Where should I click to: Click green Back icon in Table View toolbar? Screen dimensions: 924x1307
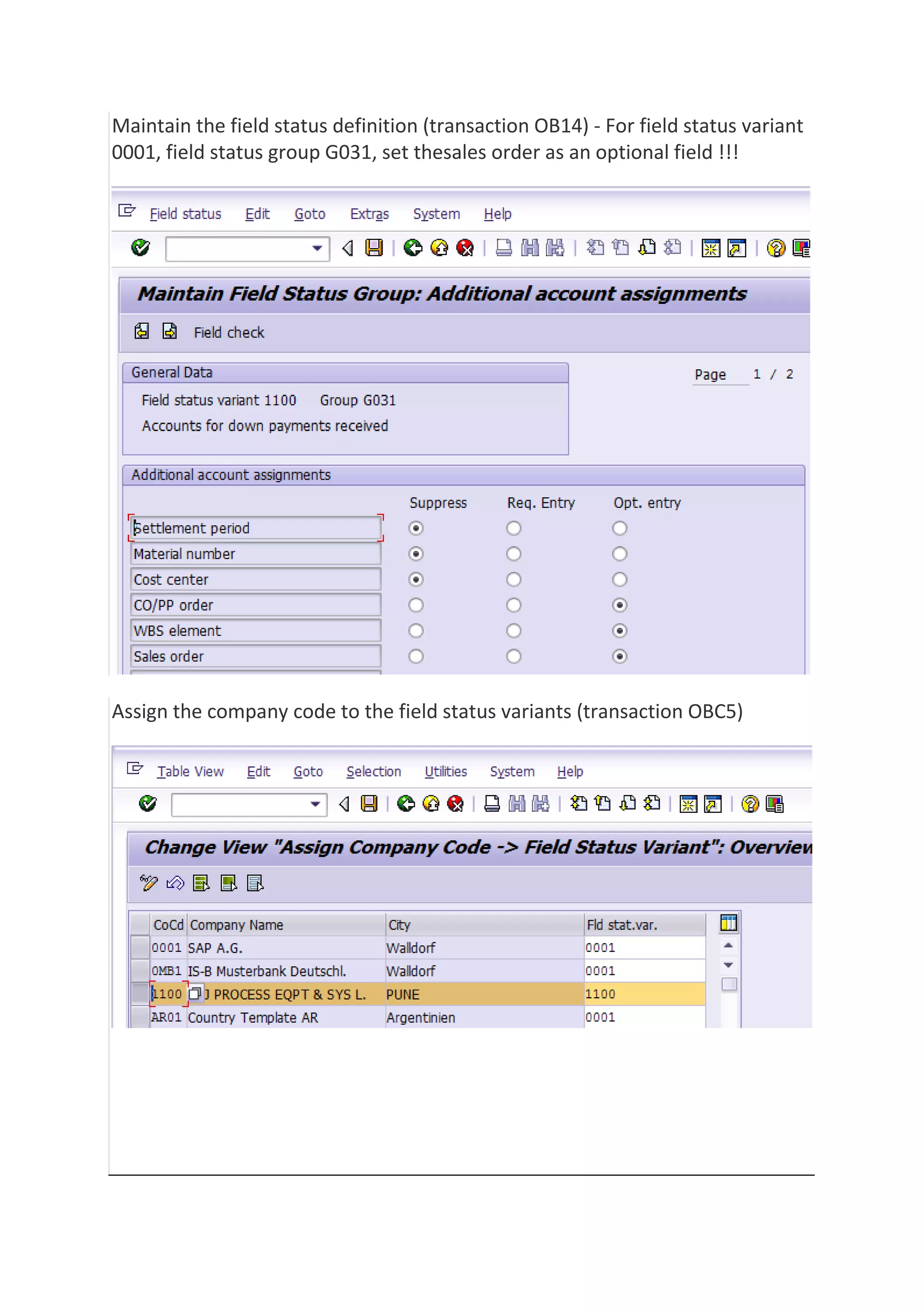point(406,804)
